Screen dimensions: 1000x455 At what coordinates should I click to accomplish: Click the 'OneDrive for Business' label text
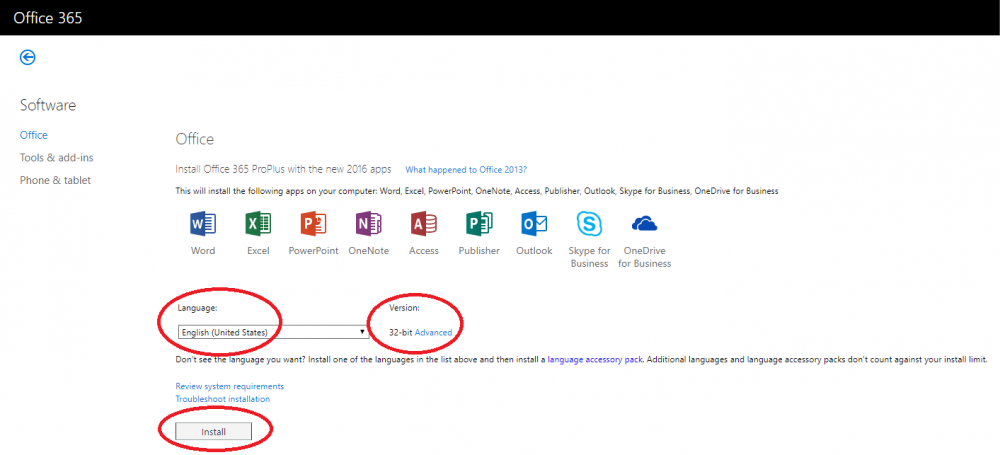click(x=645, y=257)
